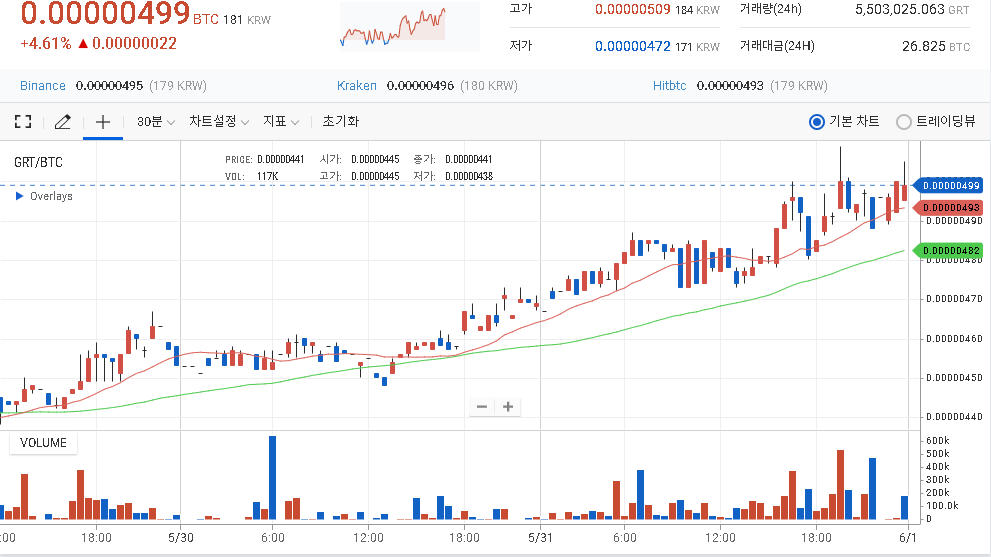Select the 트레이딩뷰 radio button

point(904,122)
